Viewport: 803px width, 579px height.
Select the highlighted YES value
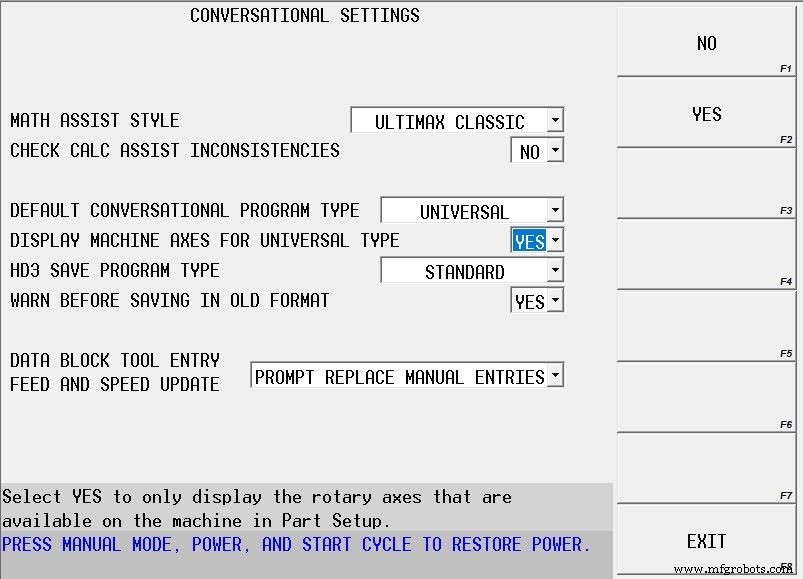(x=531, y=240)
